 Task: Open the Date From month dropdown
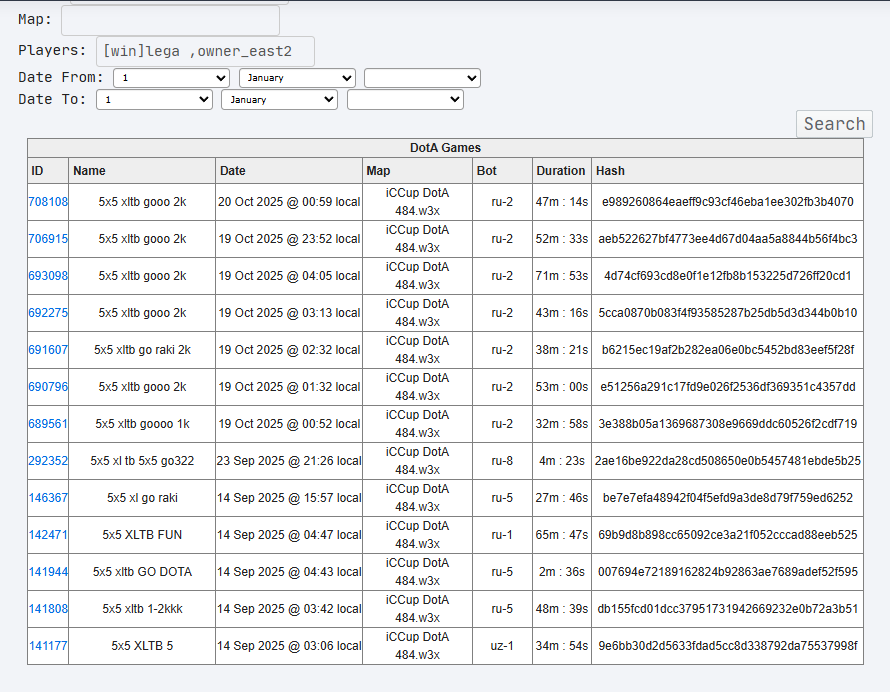[297, 78]
